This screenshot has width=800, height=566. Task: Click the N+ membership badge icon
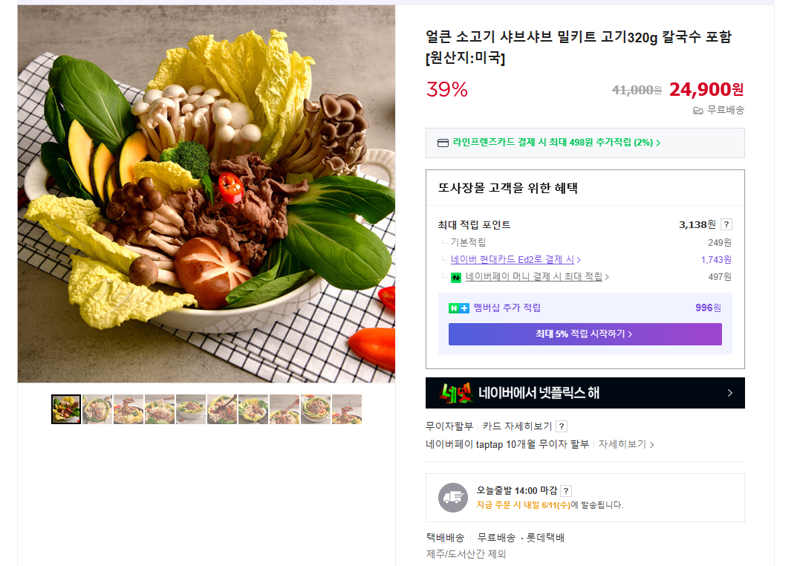point(459,308)
